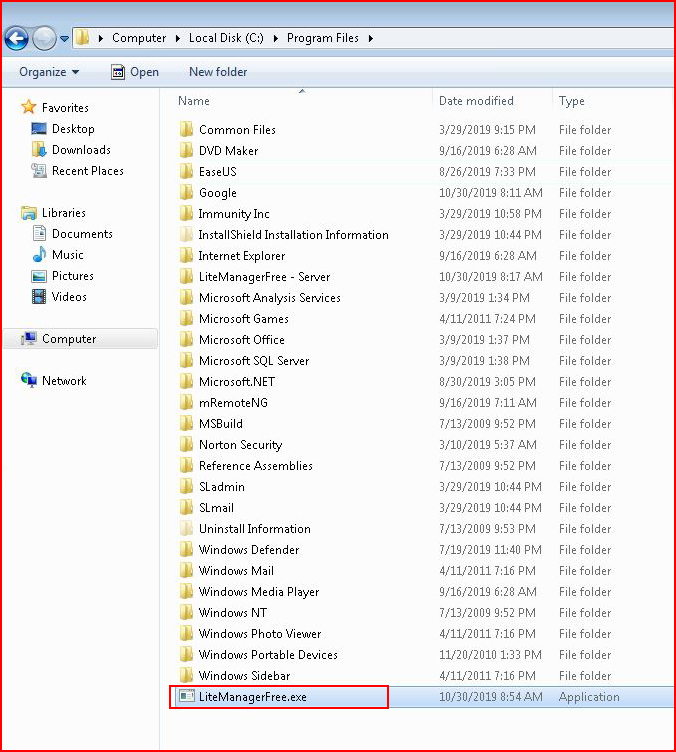Select the Microsoft Analysis Services folder icon
Screen dimensions: 676x752
[186, 297]
